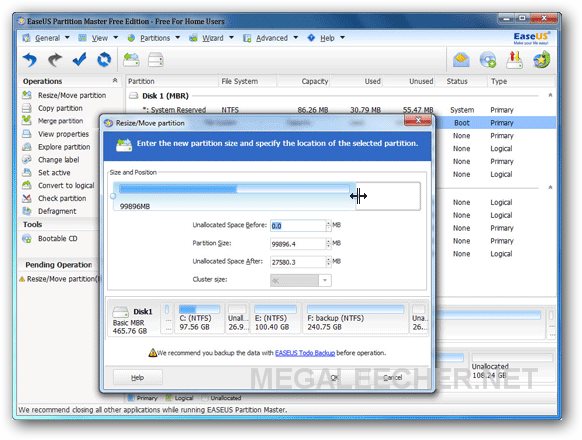The image size is (582, 440).
Task: Open the Help menu
Action: pos(327,38)
